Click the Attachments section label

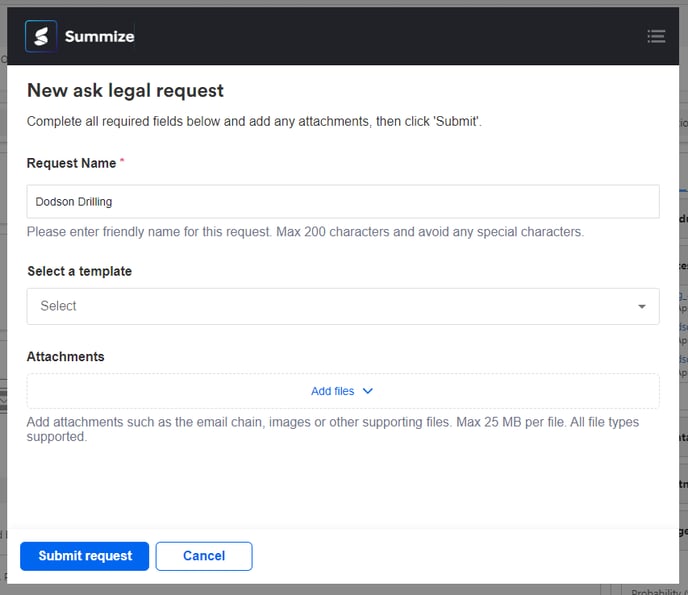66,356
